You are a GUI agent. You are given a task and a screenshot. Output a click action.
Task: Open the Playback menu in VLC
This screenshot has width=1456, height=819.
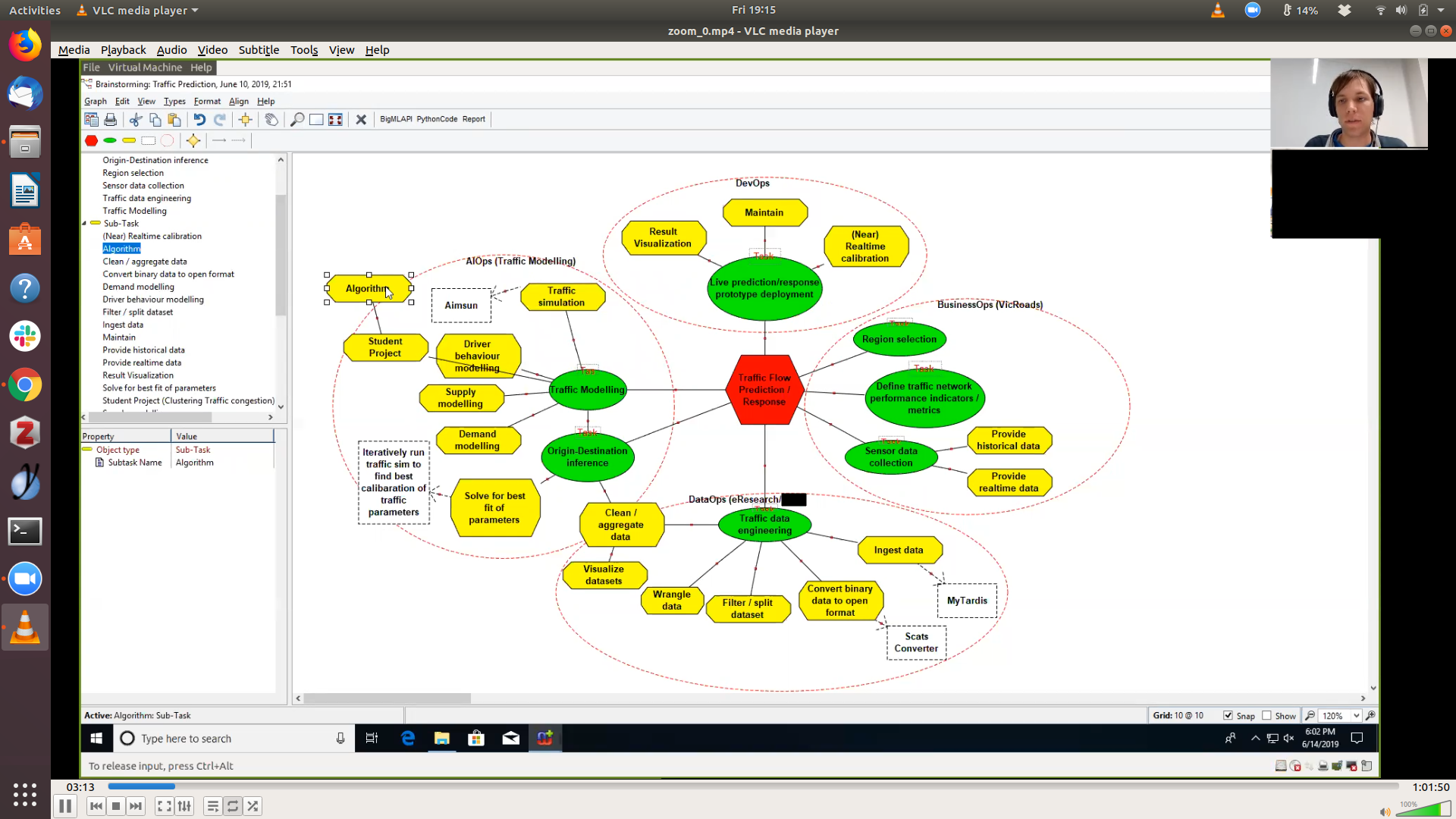[x=123, y=50]
